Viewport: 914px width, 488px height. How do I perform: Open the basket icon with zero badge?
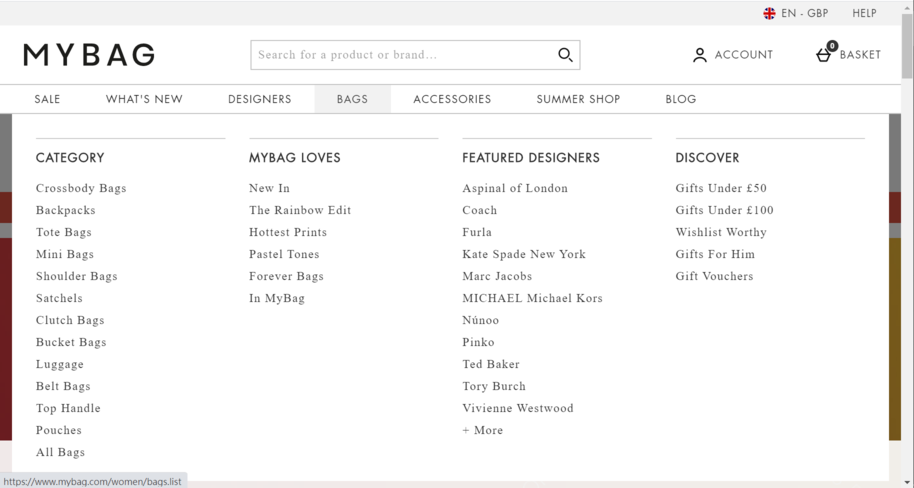click(826, 52)
